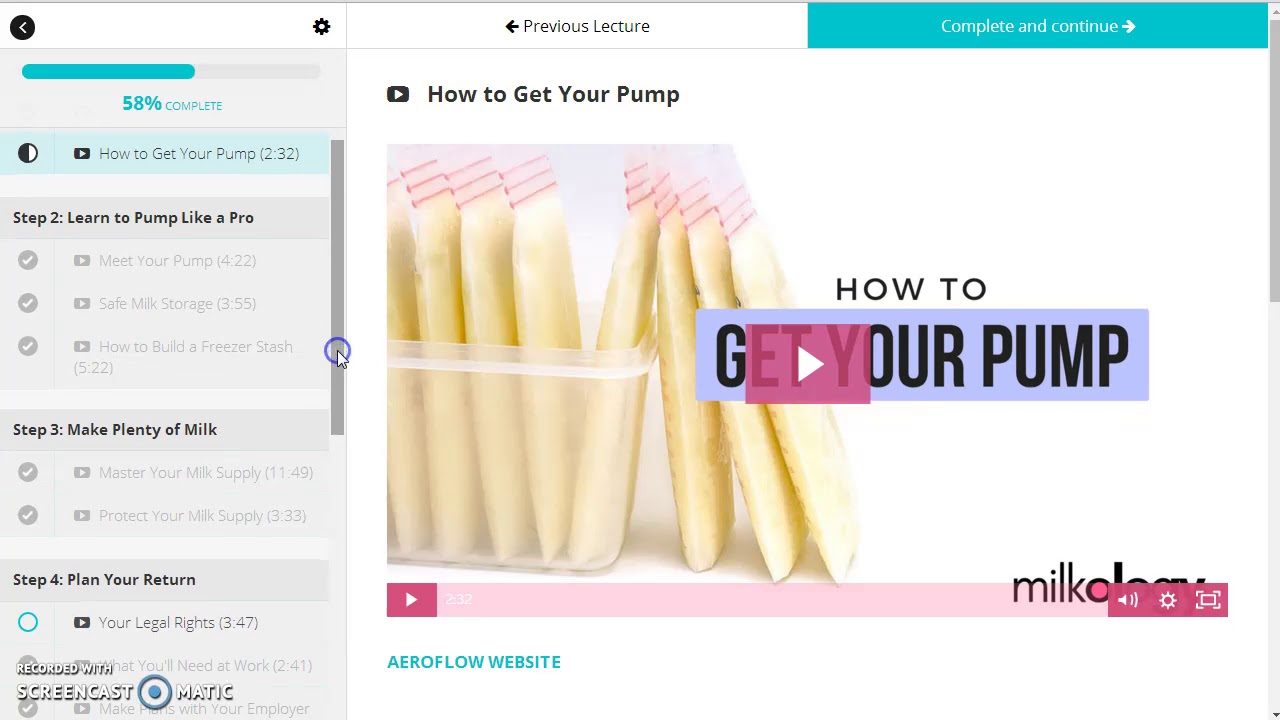Open the Aeroflow Website link
This screenshot has width=1280, height=720.
click(x=474, y=662)
